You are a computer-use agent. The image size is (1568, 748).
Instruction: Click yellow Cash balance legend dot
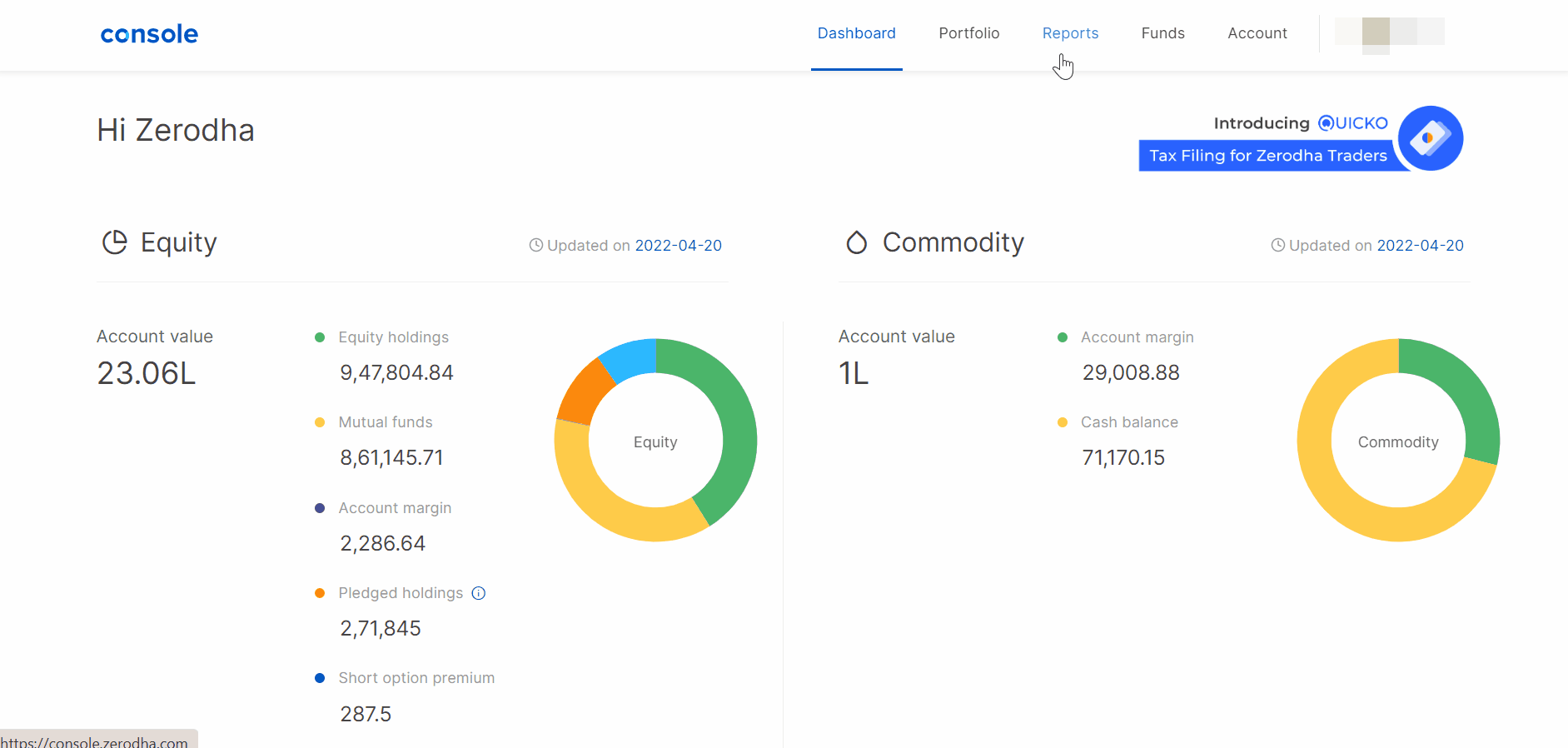pos(1063,422)
